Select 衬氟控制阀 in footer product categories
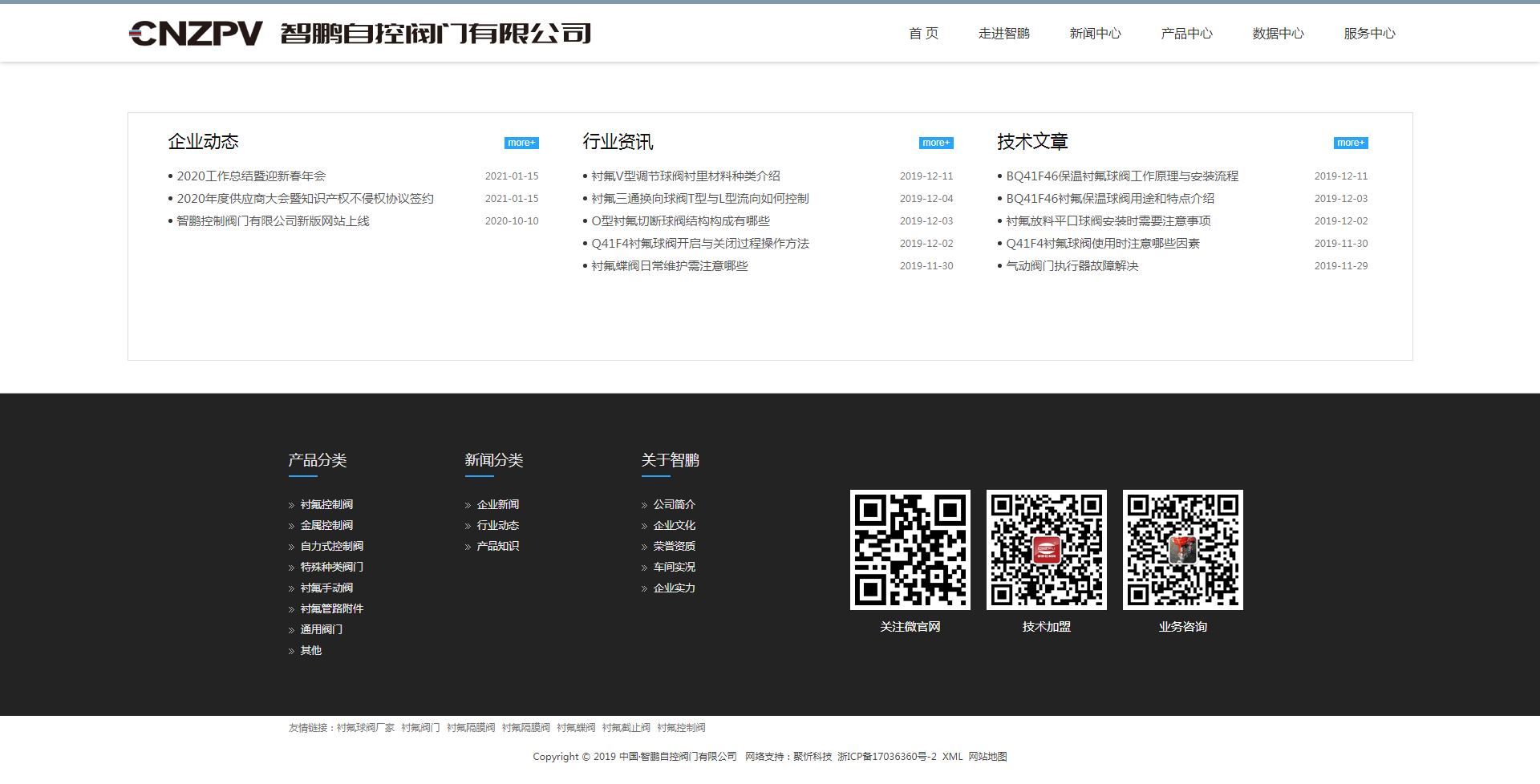 coord(326,505)
